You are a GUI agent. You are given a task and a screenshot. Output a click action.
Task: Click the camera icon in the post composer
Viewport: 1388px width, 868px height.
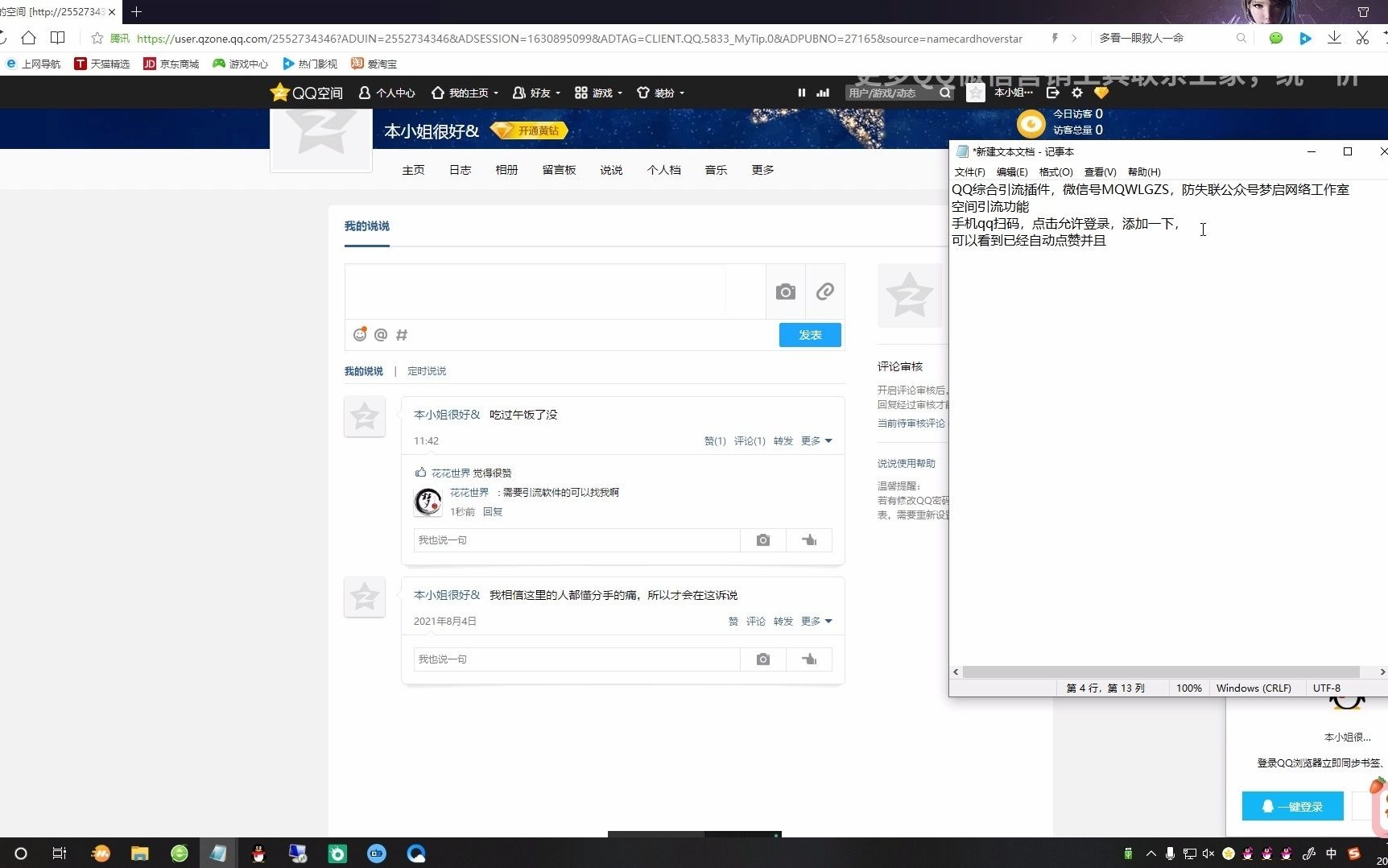click(x=785, y=292)
